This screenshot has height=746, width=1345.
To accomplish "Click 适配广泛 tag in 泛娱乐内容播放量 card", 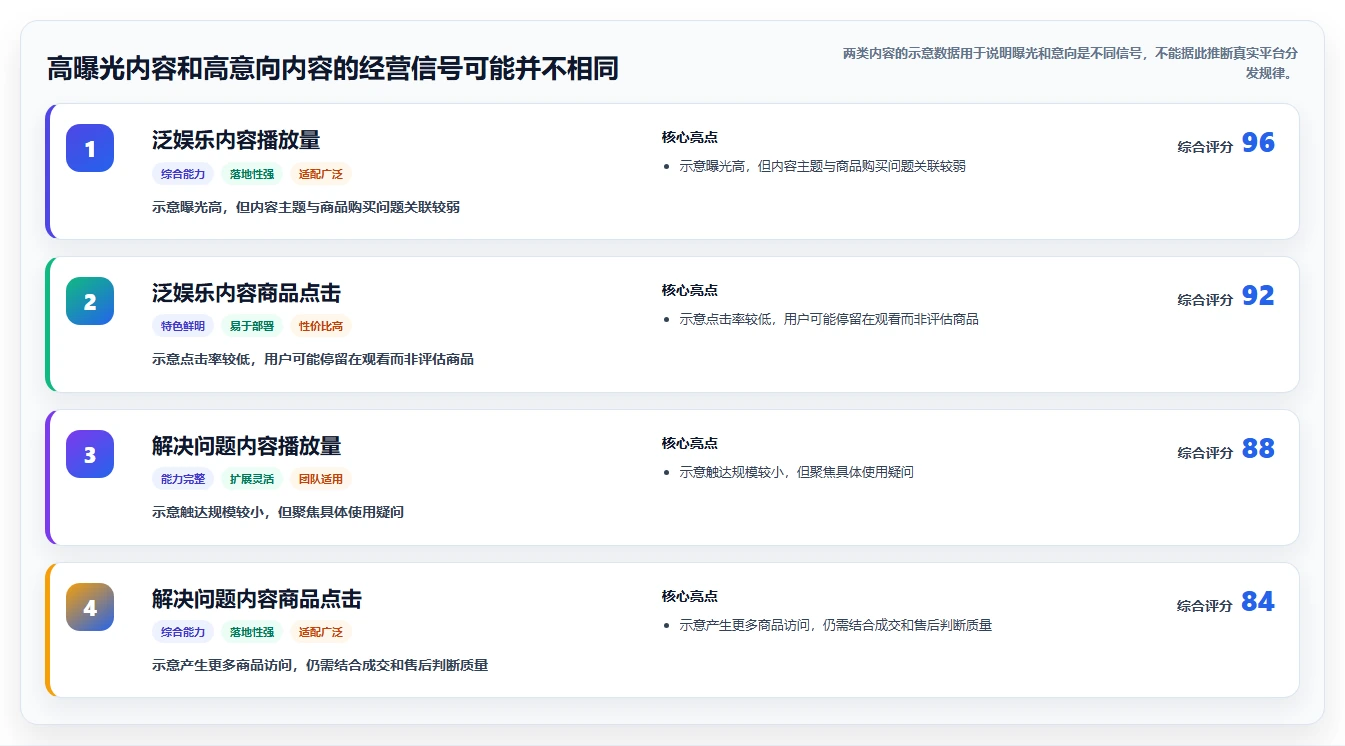I will pyautogui.click(x=321, y=174).
